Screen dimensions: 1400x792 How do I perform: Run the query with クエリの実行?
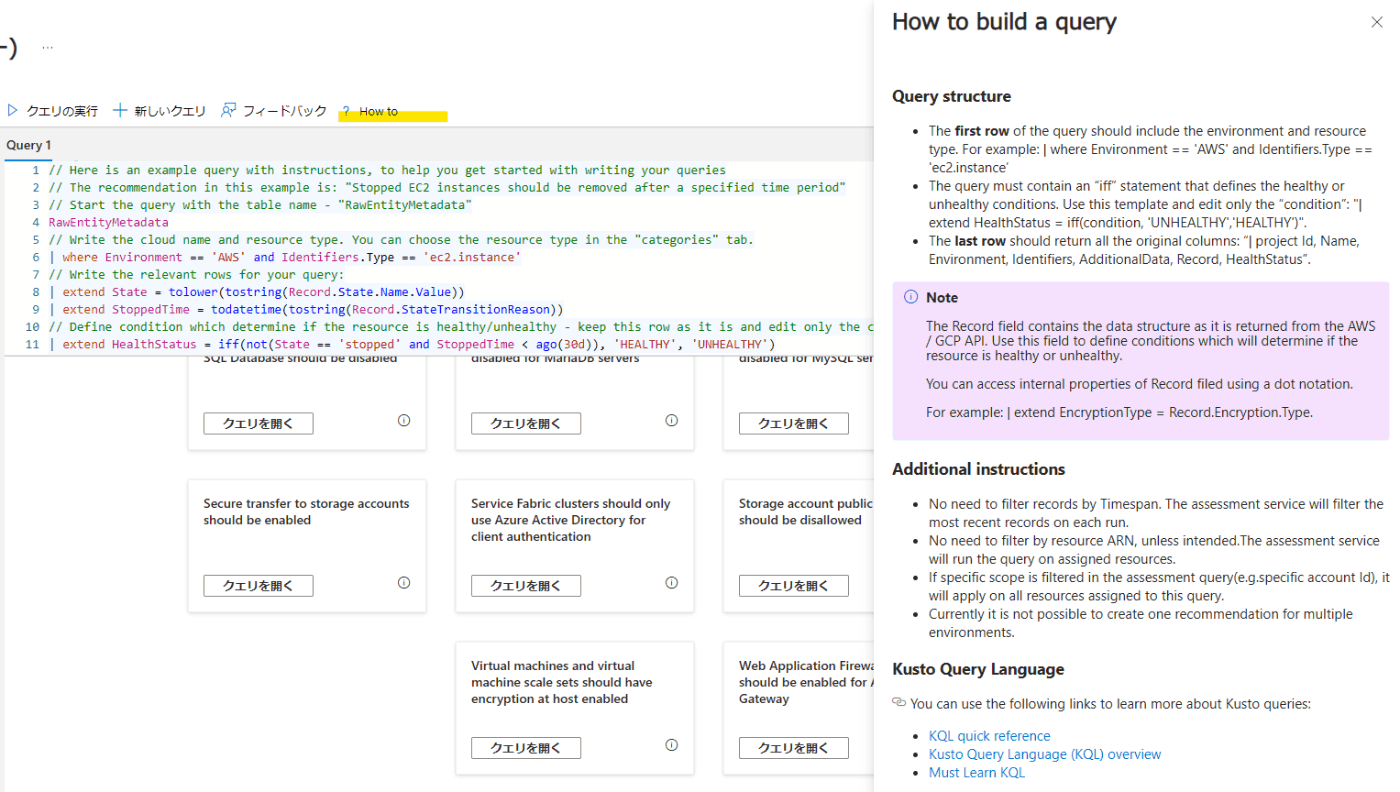(x=53, y=111)
